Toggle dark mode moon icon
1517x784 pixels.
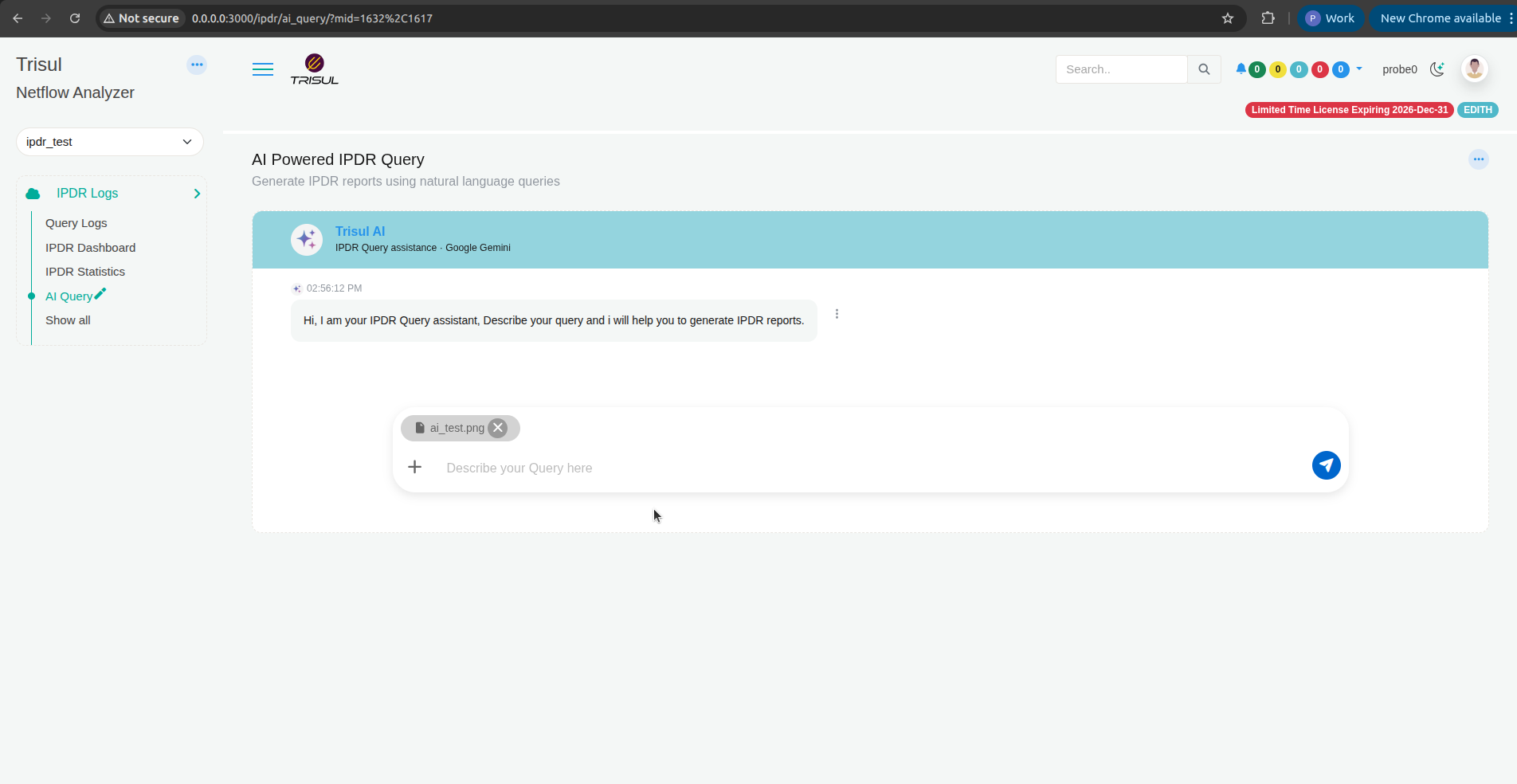pos(1437,69)
